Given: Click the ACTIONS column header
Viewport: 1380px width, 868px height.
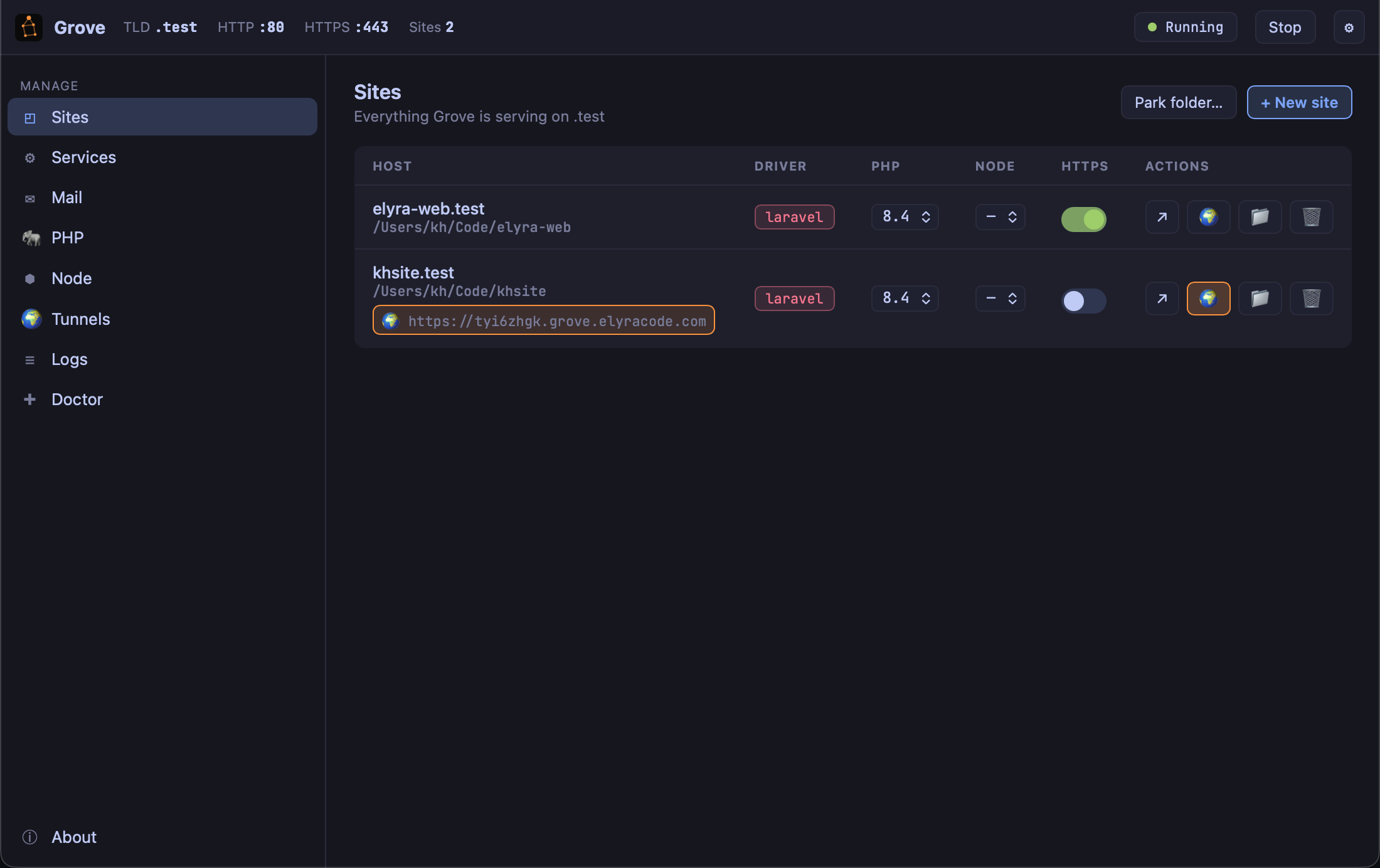Looking at the screenshot, I should pyautogui.click(x=1177, y=166).
